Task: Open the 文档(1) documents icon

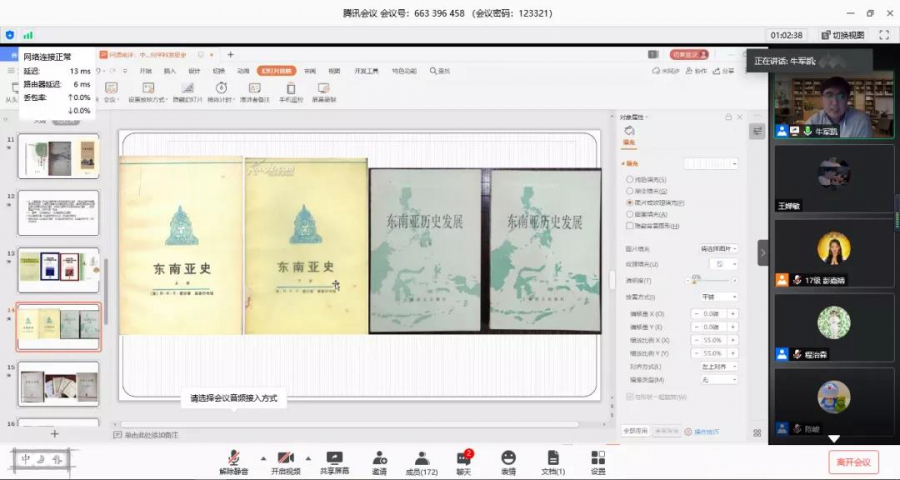Action: 553,461
